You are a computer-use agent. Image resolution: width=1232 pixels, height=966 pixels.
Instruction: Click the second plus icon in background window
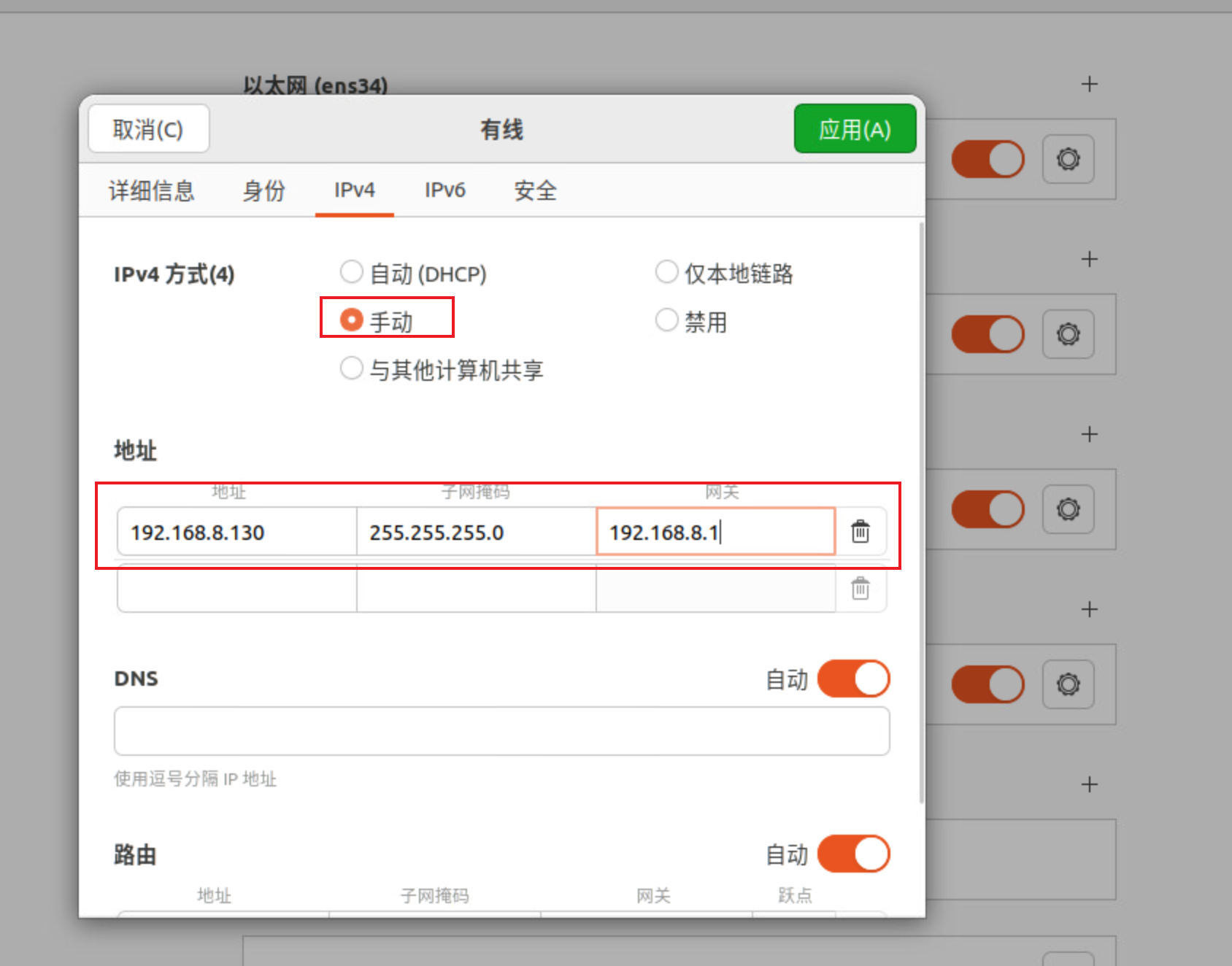(1089, 259)
